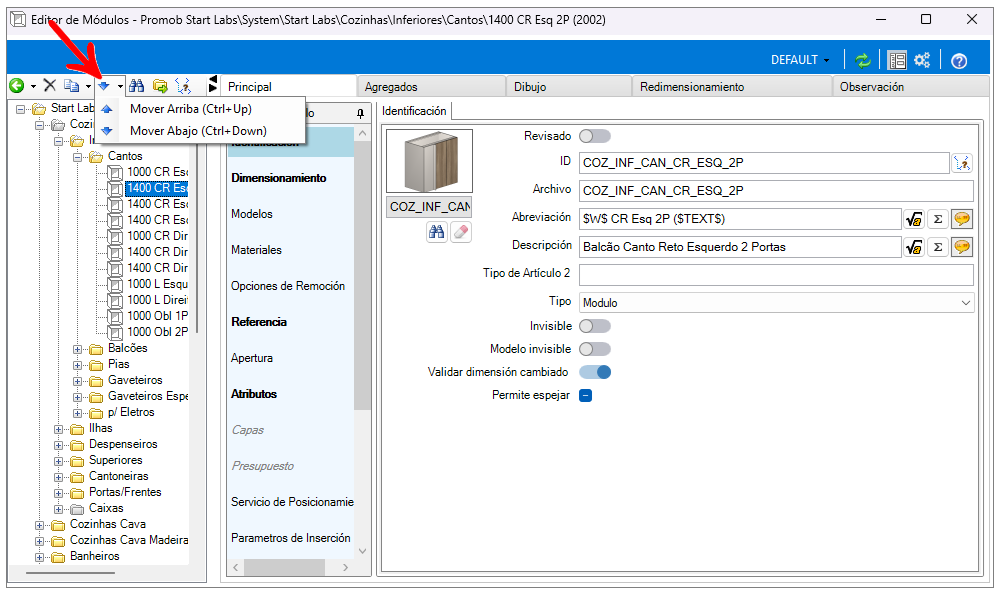Viewport: 994px width, 589px height.
Task: Expand the Gaveteiros folder in the tree
Action: (78, 381)
